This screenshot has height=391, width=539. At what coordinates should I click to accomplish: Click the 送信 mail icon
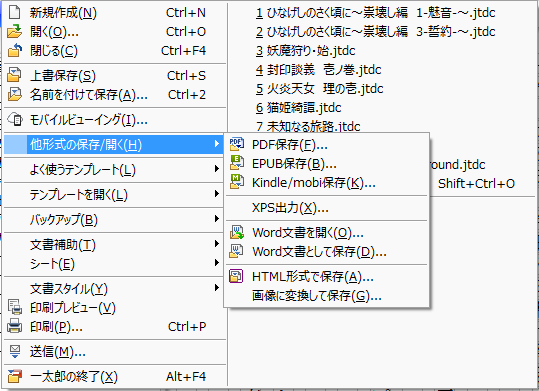click(14, 351)
